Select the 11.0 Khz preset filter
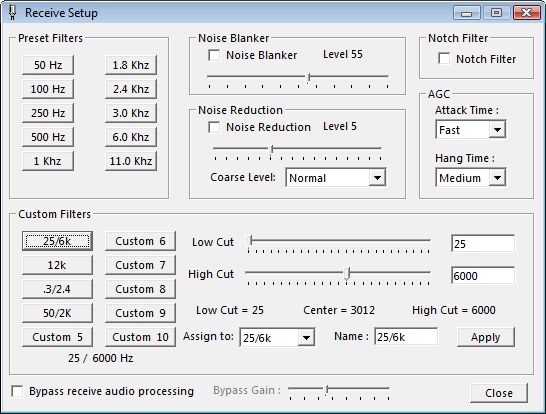 (131, 161)
